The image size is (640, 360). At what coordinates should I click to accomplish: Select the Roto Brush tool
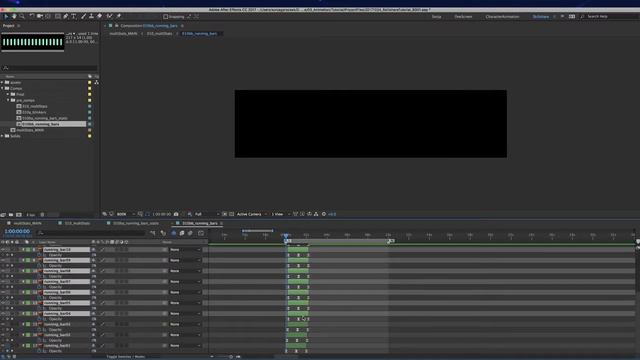(109, 16)
